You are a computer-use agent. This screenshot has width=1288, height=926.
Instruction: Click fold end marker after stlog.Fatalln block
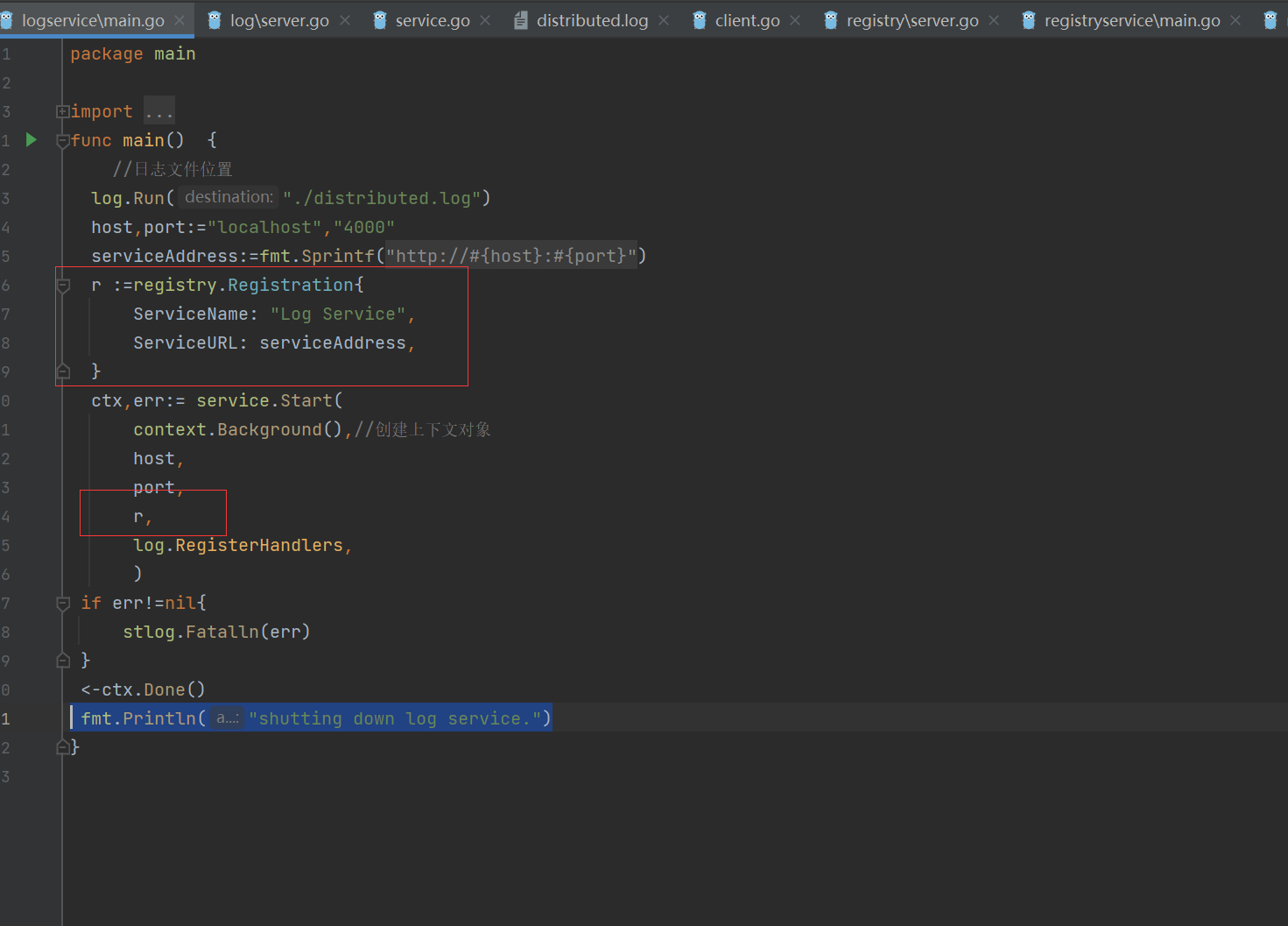click(x=62, y=661)
